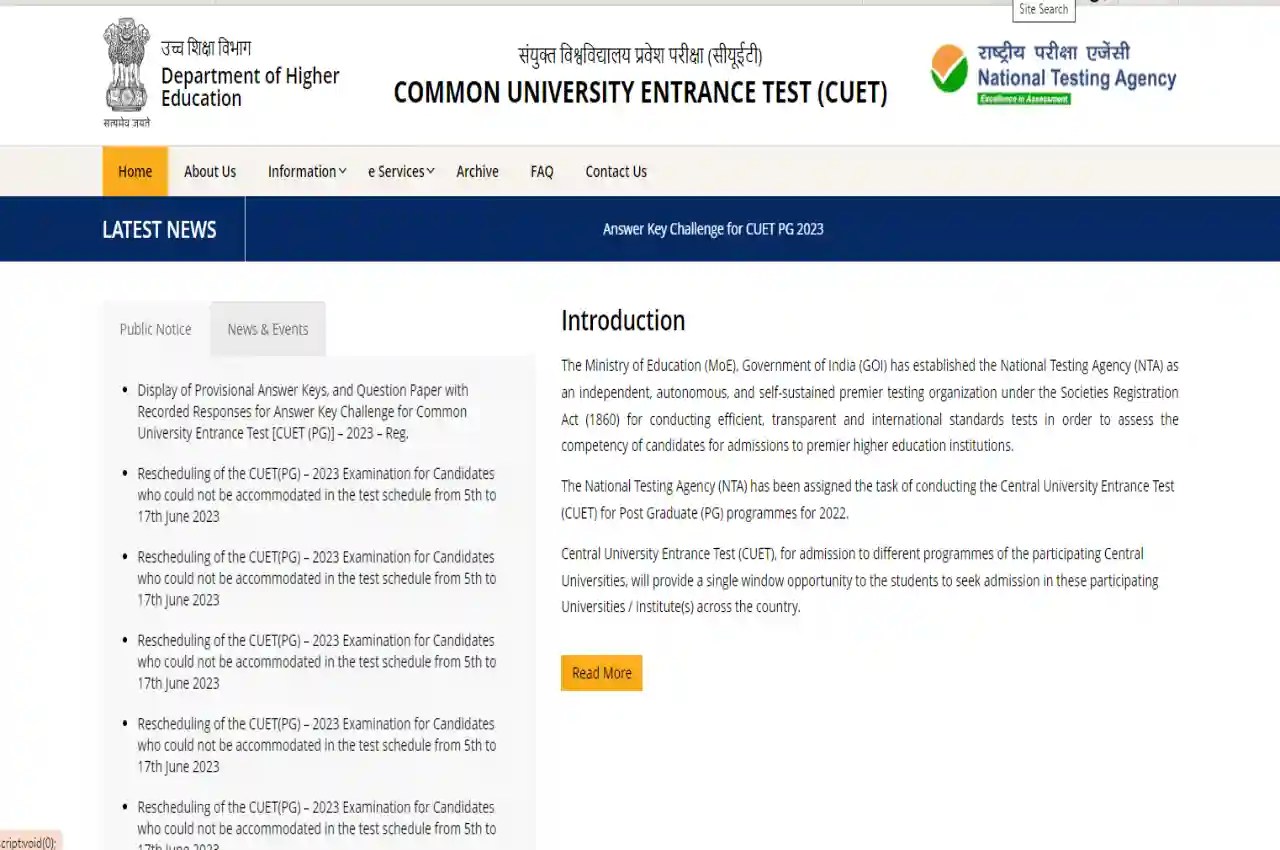The image size is (1280, 850).
Task: Open the FAQ page
Action: point(542,171)
